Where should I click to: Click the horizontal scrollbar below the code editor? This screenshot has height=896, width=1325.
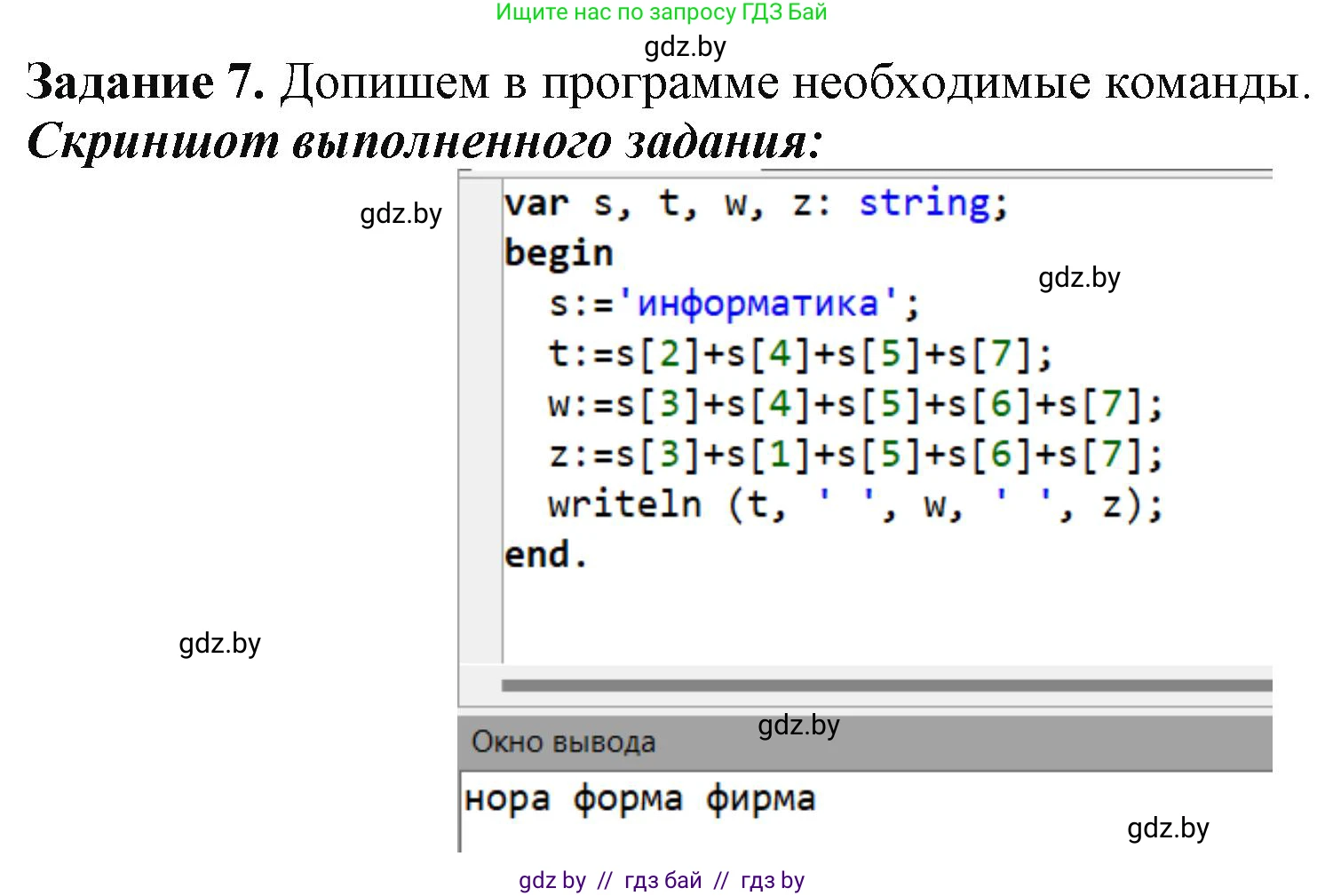pos(885,686)
